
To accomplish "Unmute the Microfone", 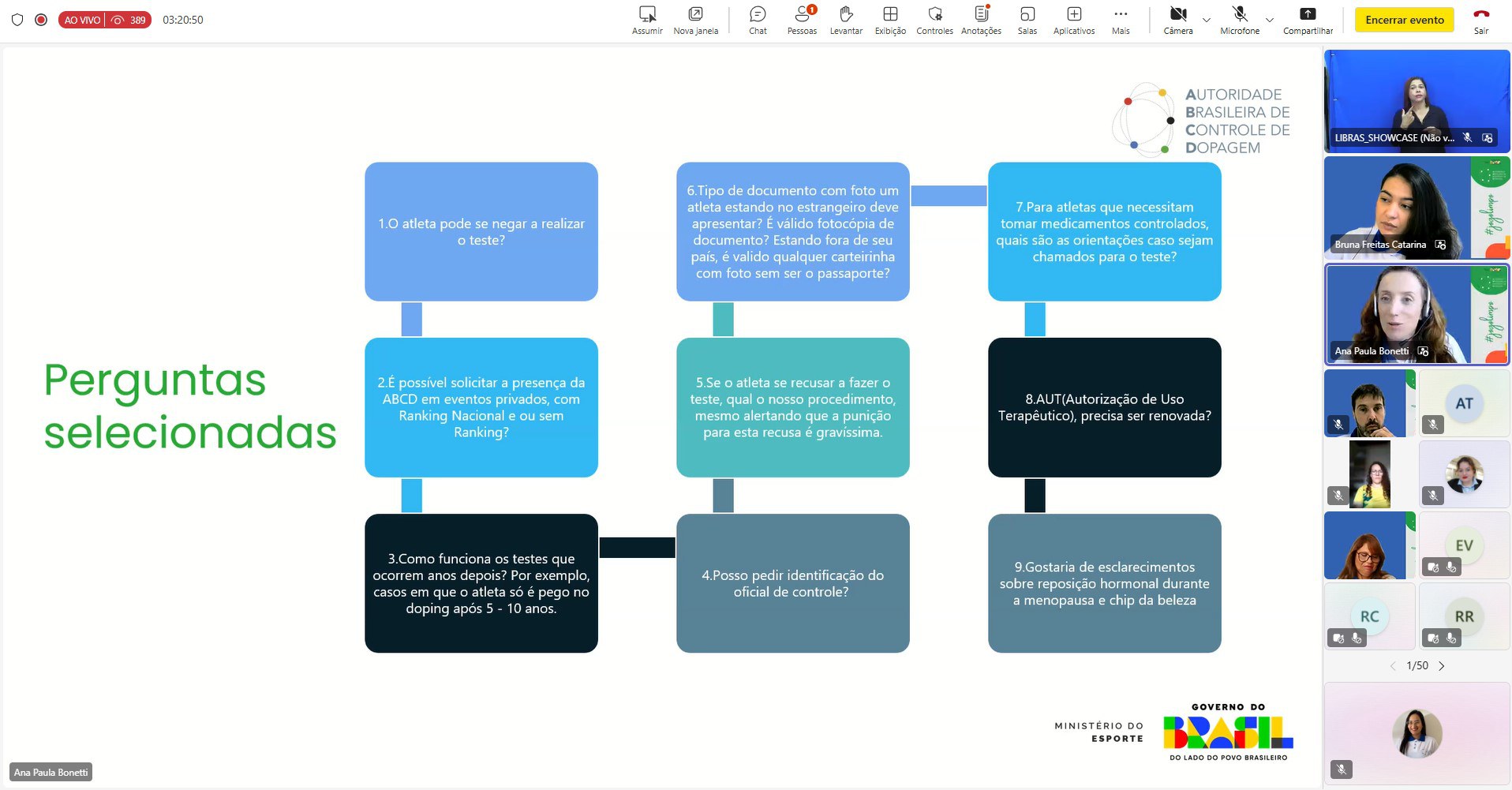I will [1240, 20].
